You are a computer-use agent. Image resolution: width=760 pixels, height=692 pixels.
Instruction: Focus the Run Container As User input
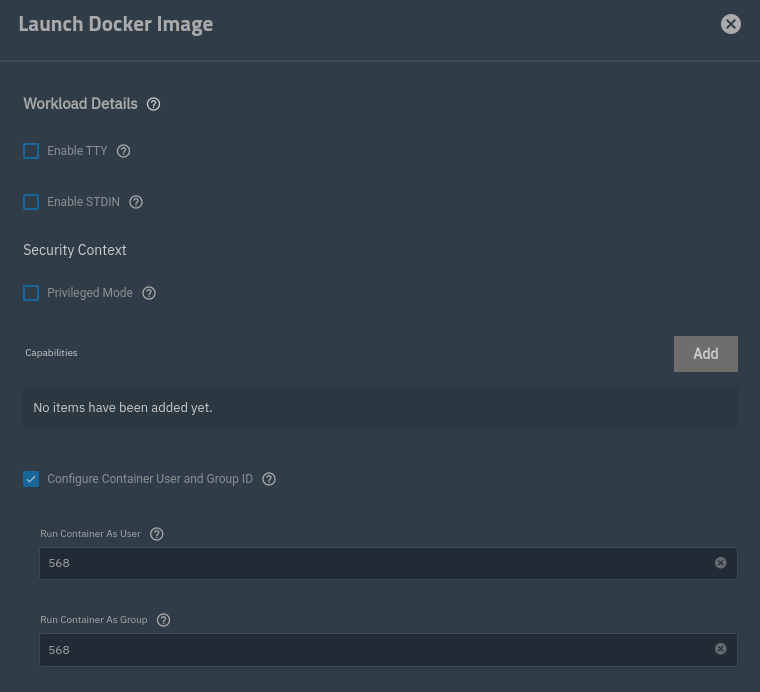point(370,563)
